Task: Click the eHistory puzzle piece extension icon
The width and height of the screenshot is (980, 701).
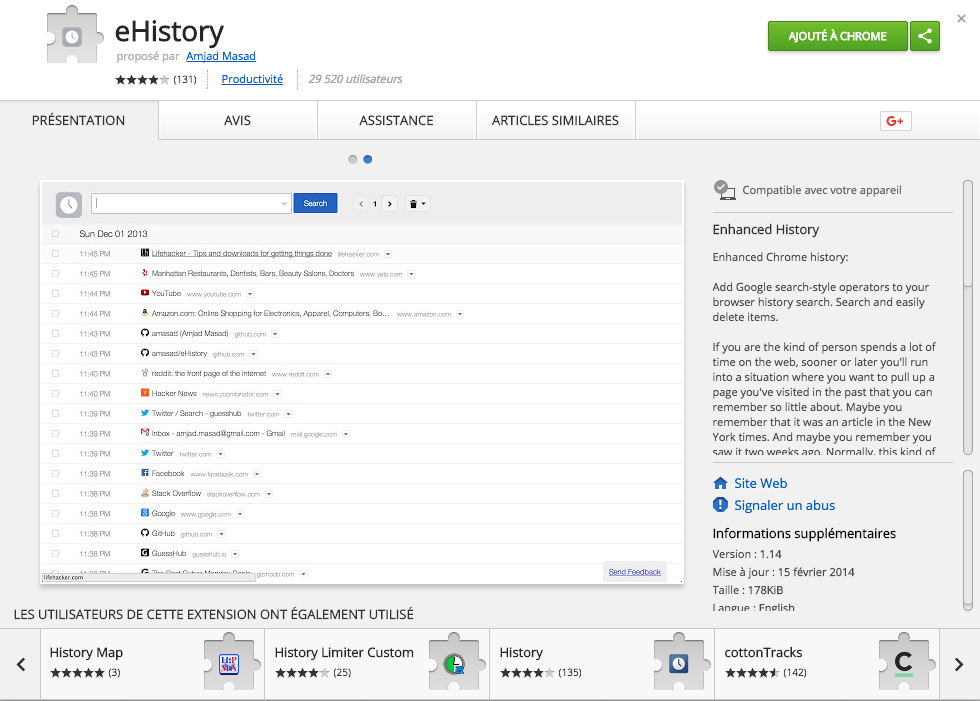Action: [x=74, y=35]
